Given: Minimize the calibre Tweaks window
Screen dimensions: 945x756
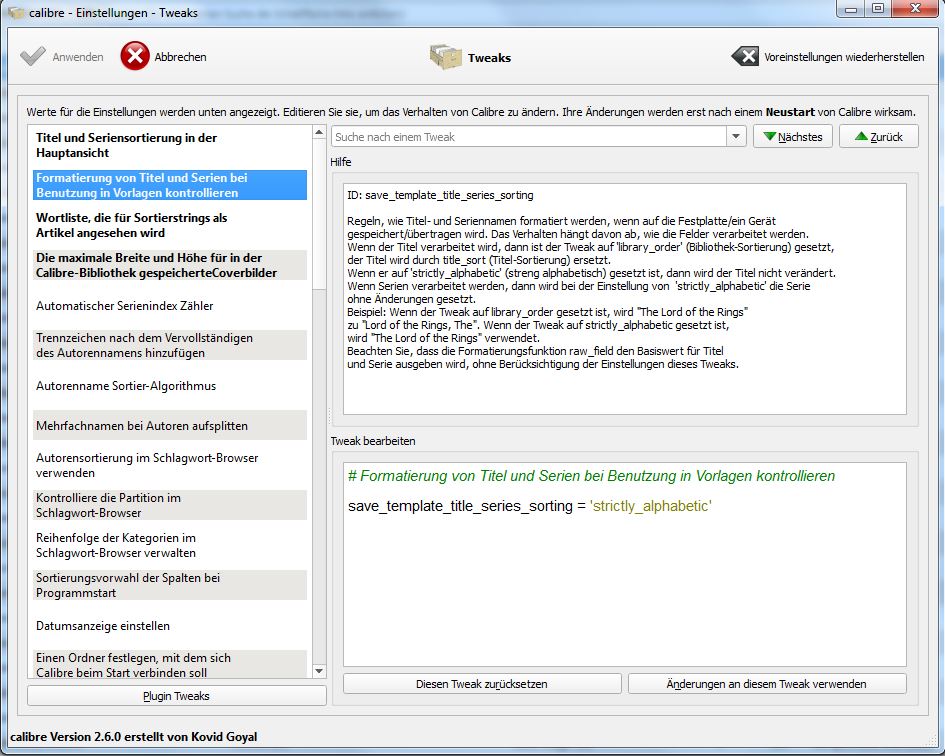Looking at the screenshot, I should coord(851,9).
